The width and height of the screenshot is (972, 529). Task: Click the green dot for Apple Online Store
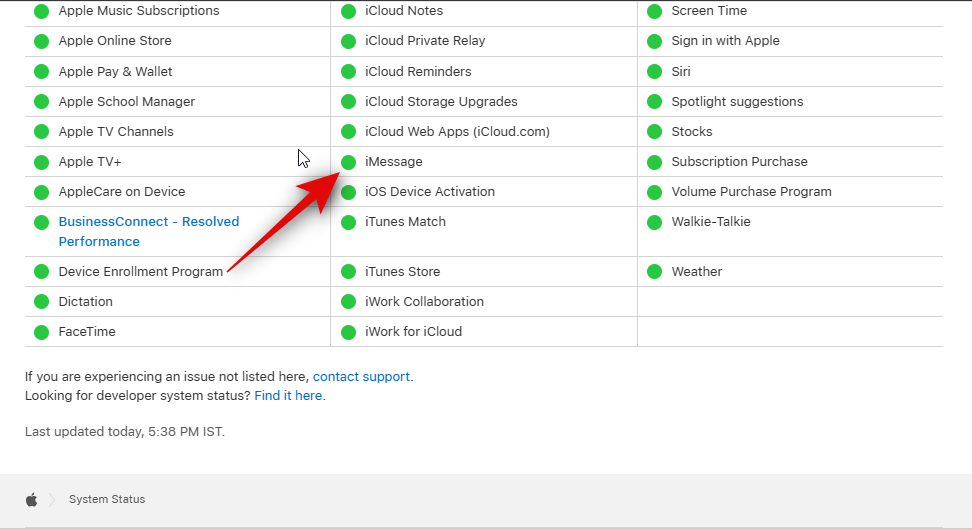pyautogui.click(x=42, y=42)
